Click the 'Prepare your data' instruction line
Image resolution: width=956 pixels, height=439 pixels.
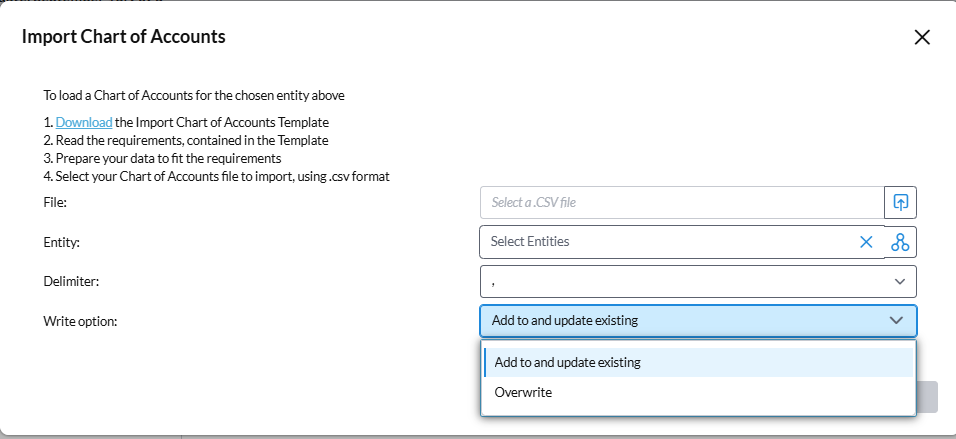pos(168,158)
